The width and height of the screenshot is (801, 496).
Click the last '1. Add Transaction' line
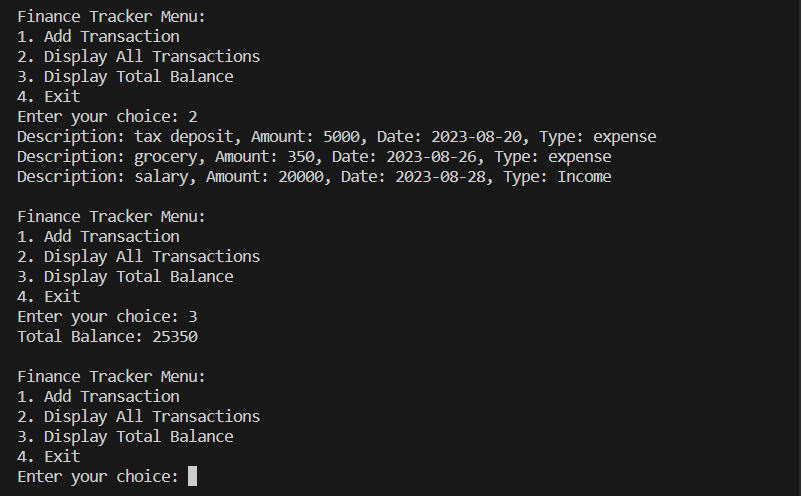click(x=98, y=396)
